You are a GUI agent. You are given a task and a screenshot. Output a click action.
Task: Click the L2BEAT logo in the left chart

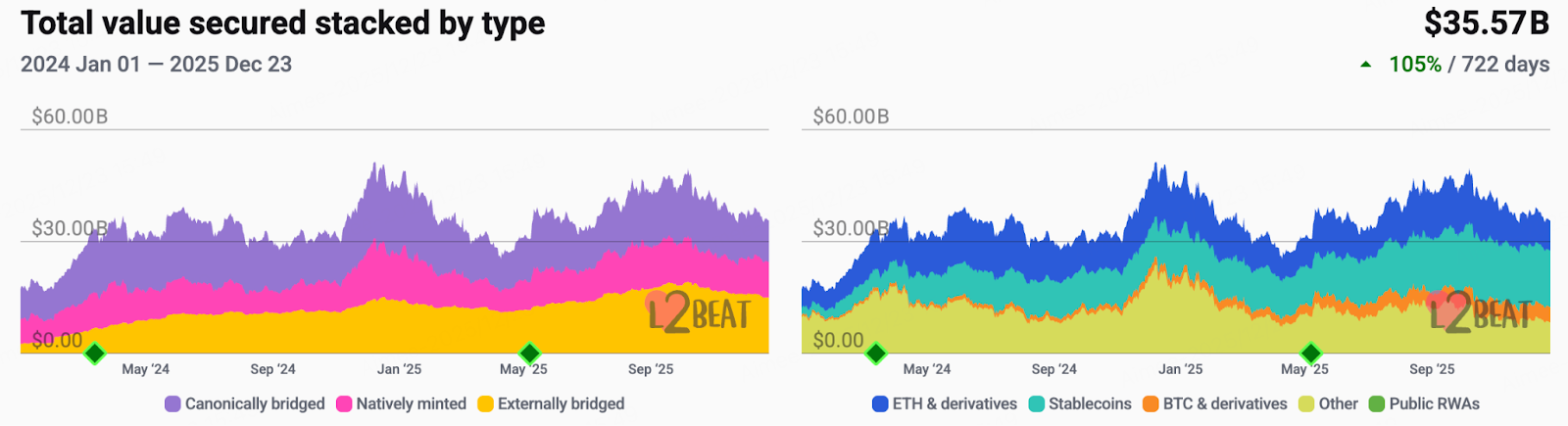coord(699,312)
